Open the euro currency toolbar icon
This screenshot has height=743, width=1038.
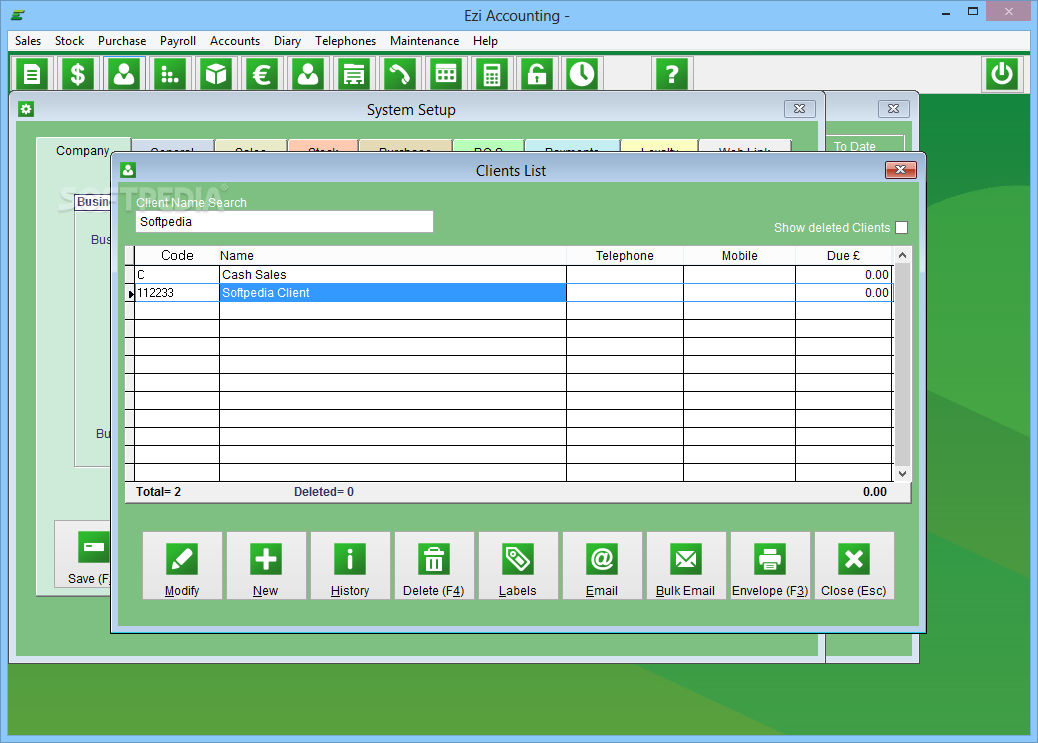262,74
